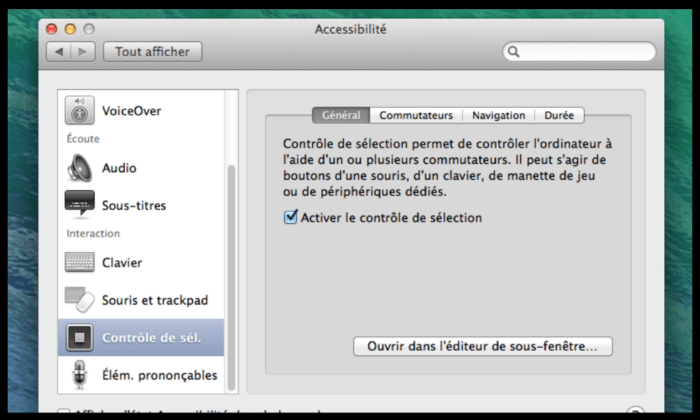Open Élém. prononçables microphone icon
The image size is (700, 420).
(80, 375)
